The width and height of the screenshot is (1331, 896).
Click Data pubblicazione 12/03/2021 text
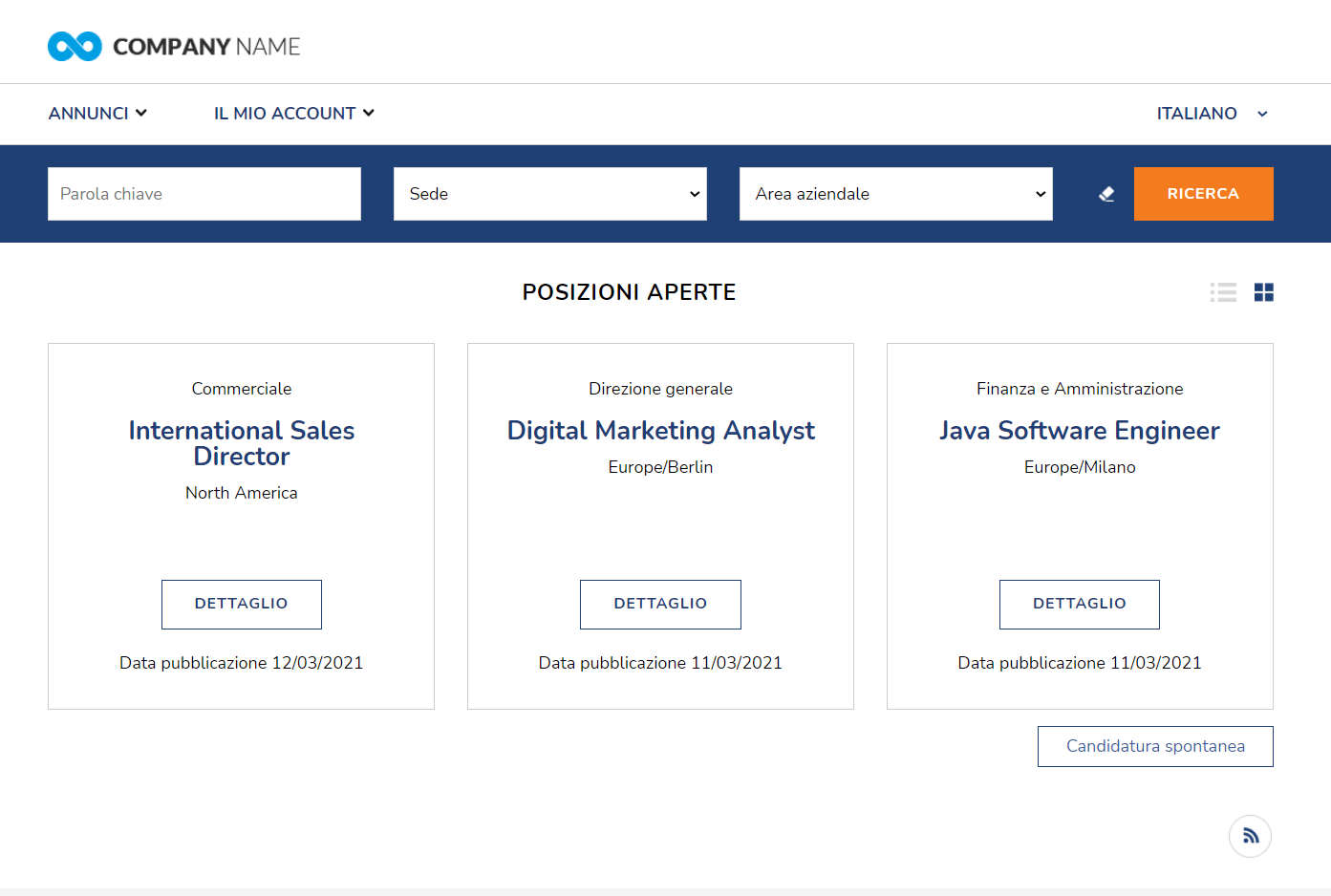click(242, 663)
